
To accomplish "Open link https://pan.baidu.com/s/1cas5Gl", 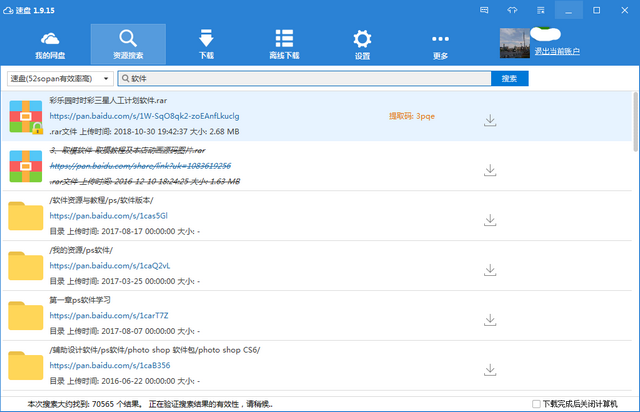I will click(109, 216).
